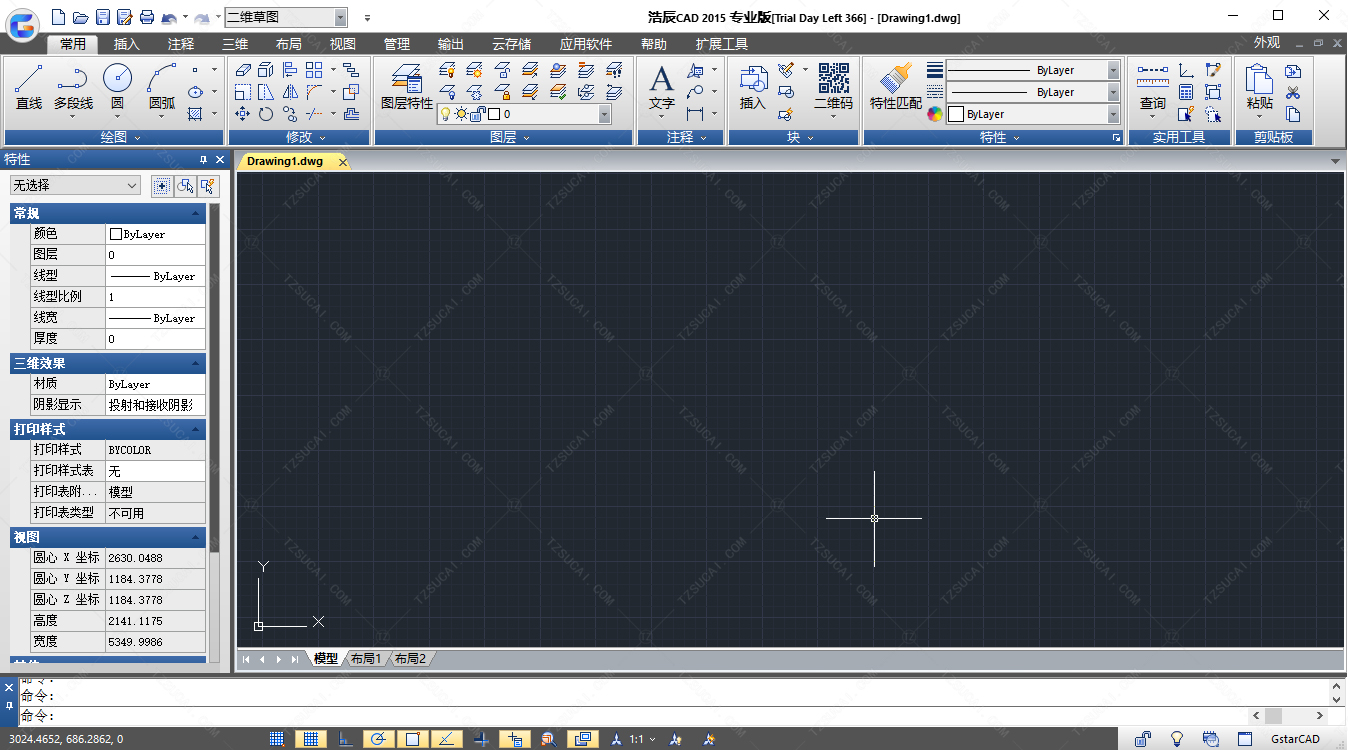Choose the Erase tool in the modify panel
The height and width of the screenshot is (750, 1348).
pos(242,70)
